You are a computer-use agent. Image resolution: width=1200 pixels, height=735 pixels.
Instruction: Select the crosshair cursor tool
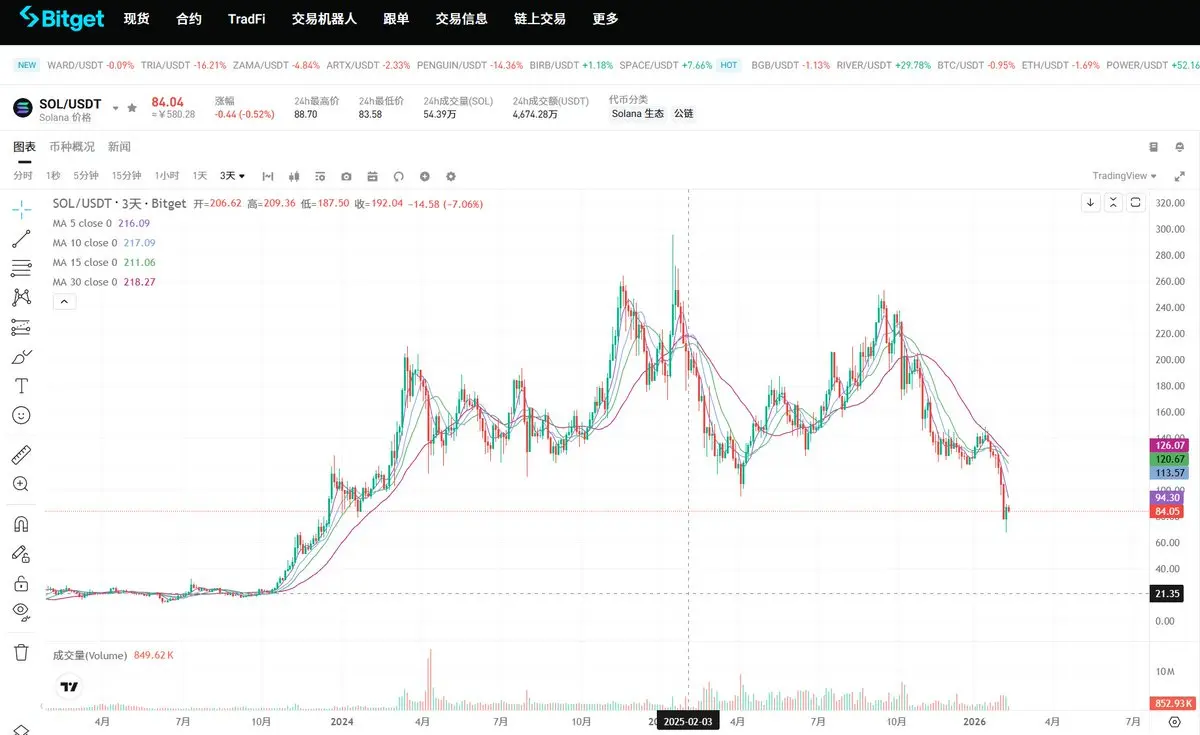(21, 210)
